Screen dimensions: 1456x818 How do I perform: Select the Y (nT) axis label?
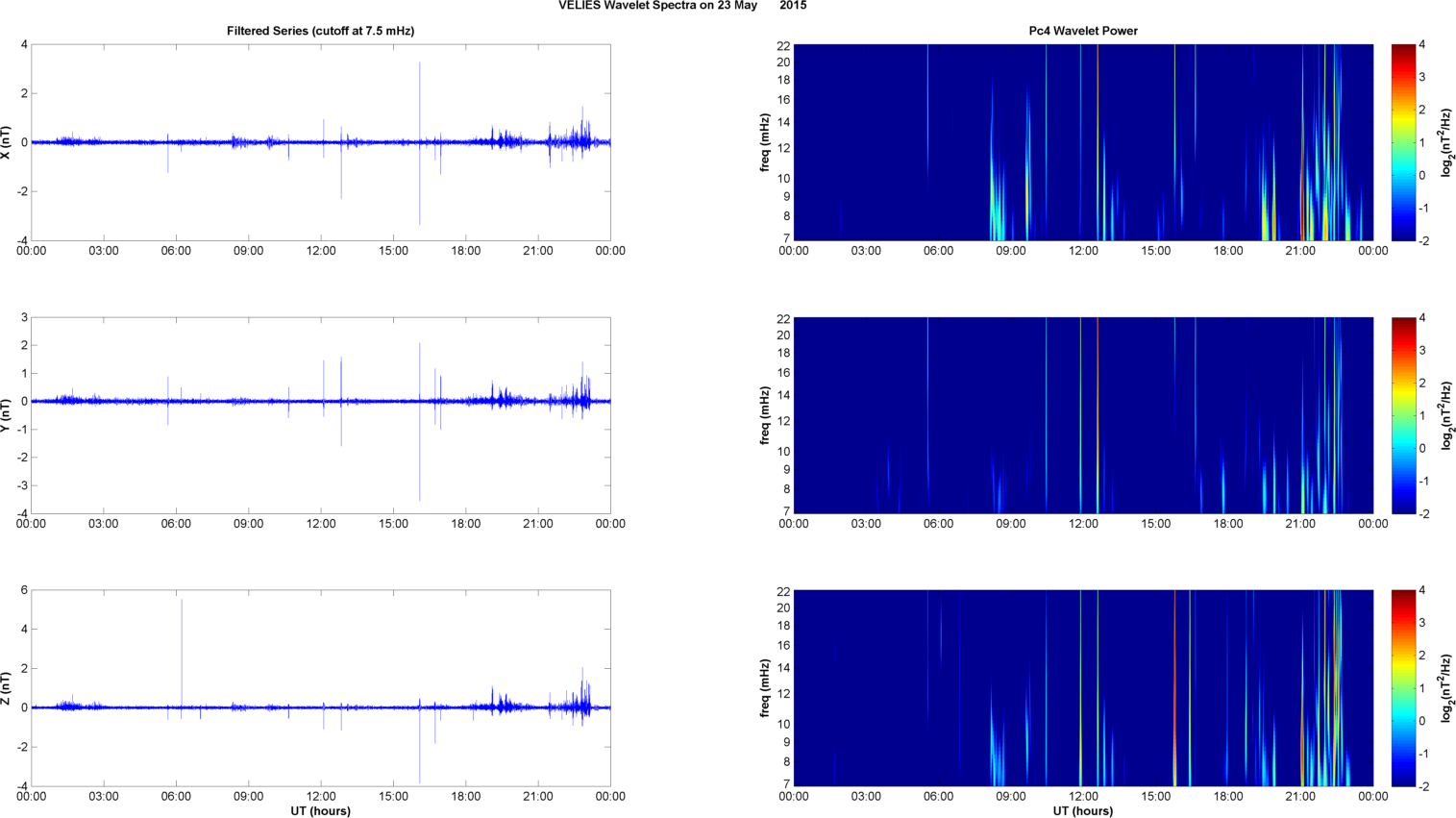click(x=8, y=415)
